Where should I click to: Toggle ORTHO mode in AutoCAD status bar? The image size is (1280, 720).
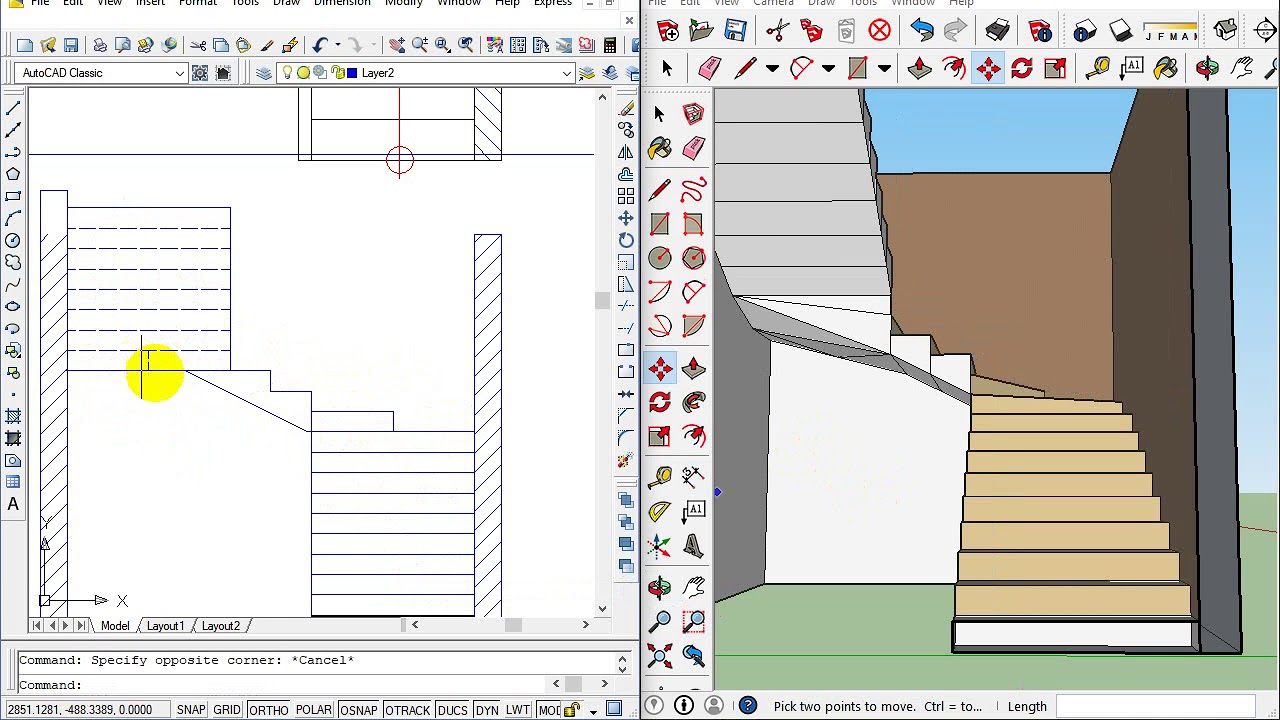pyautogui.click(x=268, y=710)
